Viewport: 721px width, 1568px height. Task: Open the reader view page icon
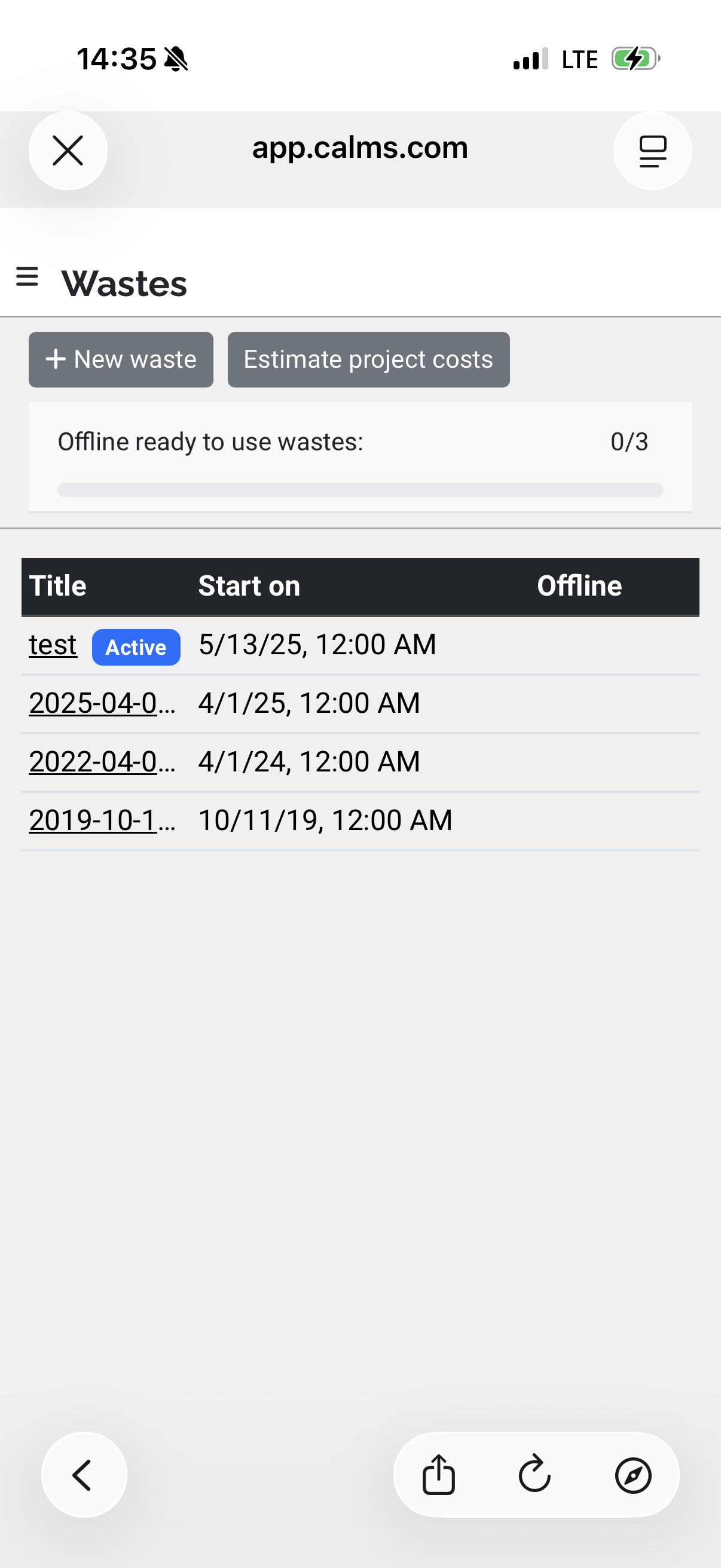pyautogui.click(x=652, y=151)
